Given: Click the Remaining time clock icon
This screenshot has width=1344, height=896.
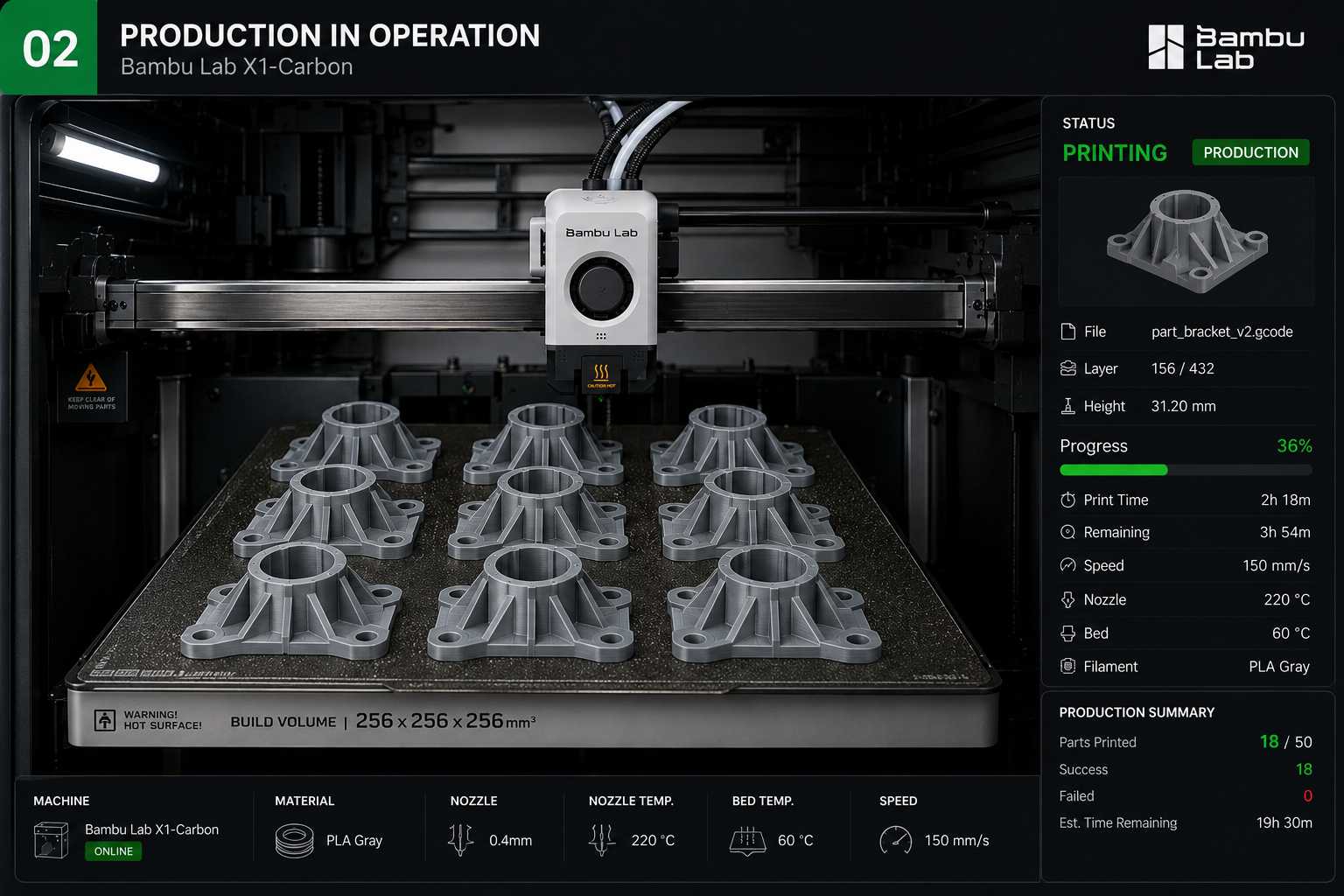Looking at the screenshot, I should click(1067, 532).
